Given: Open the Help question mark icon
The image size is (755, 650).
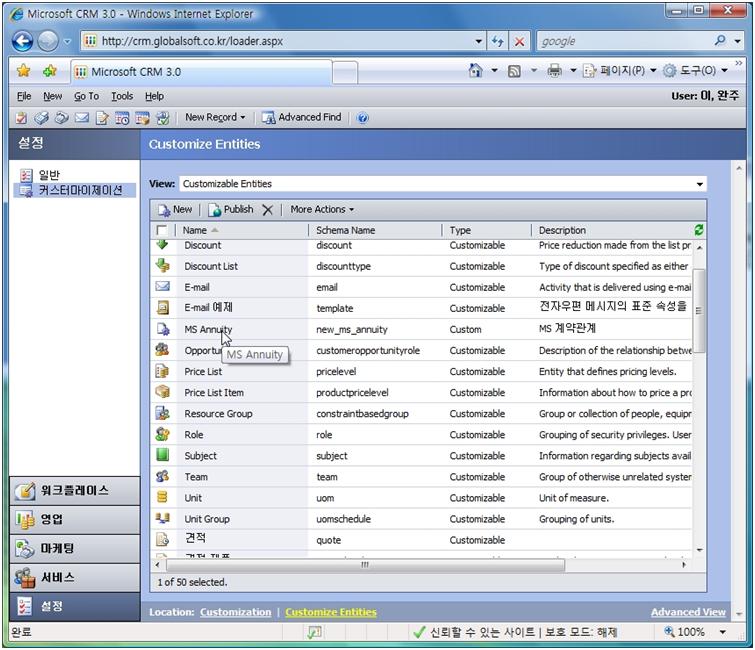Looking at the screenshot, I should 363,117.
